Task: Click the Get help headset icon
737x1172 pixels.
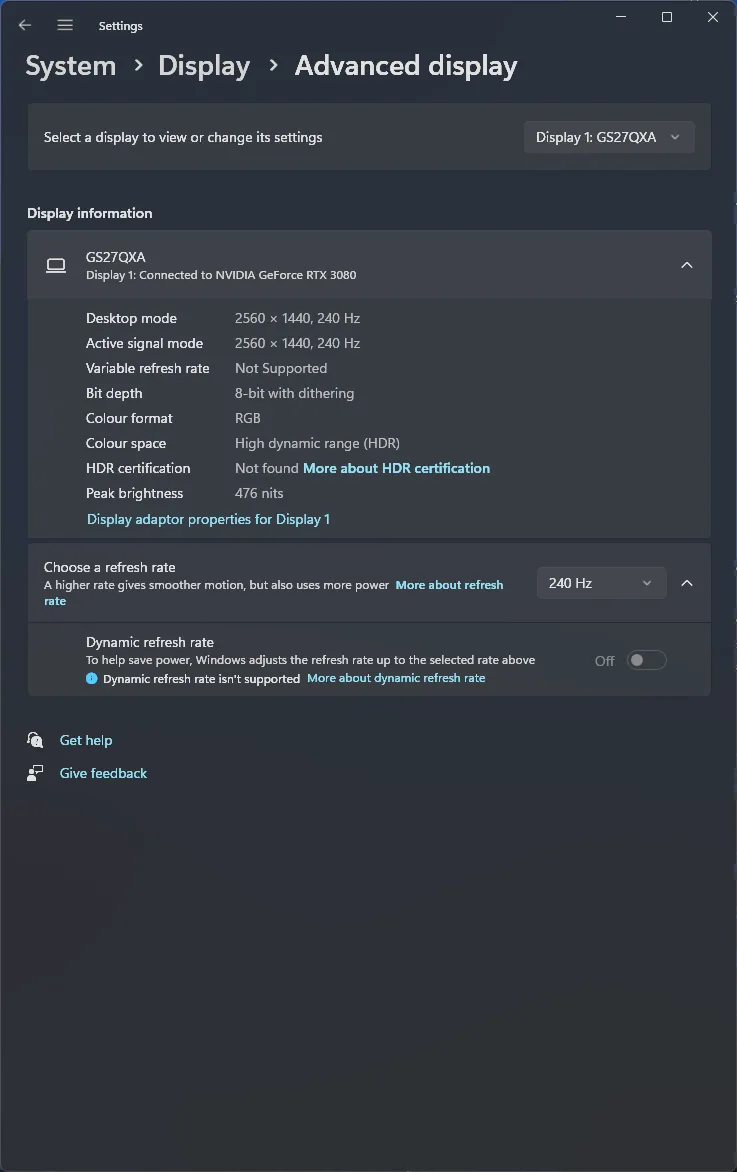Action: 34,740
